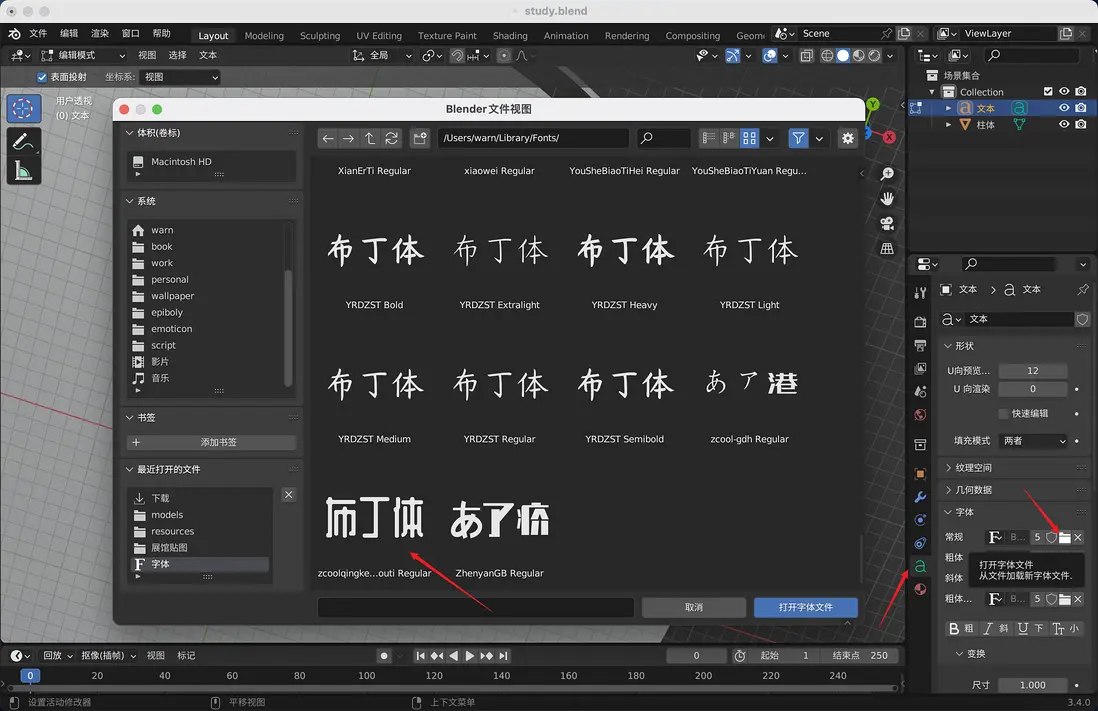Switch file browser to vertical list display mode
This screenshot has width=1098, height=711.
(710, 137)
